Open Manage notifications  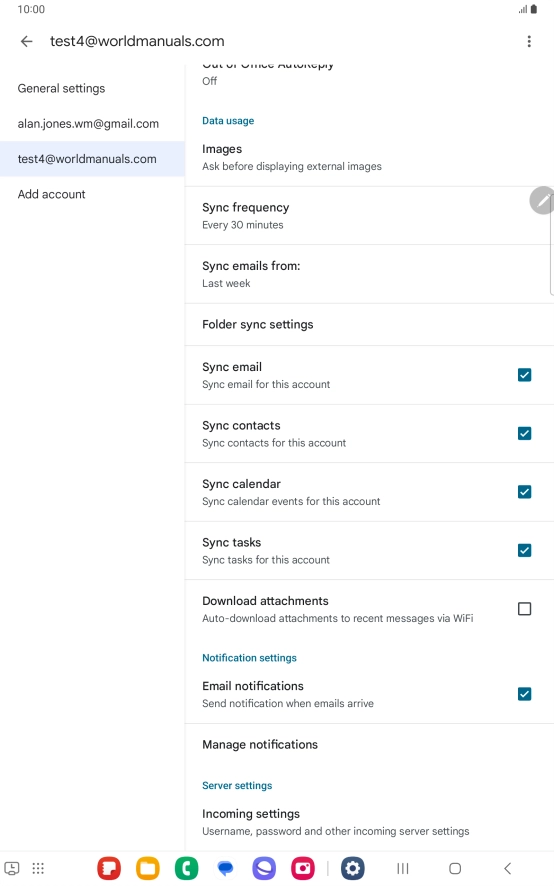point(369,745)
